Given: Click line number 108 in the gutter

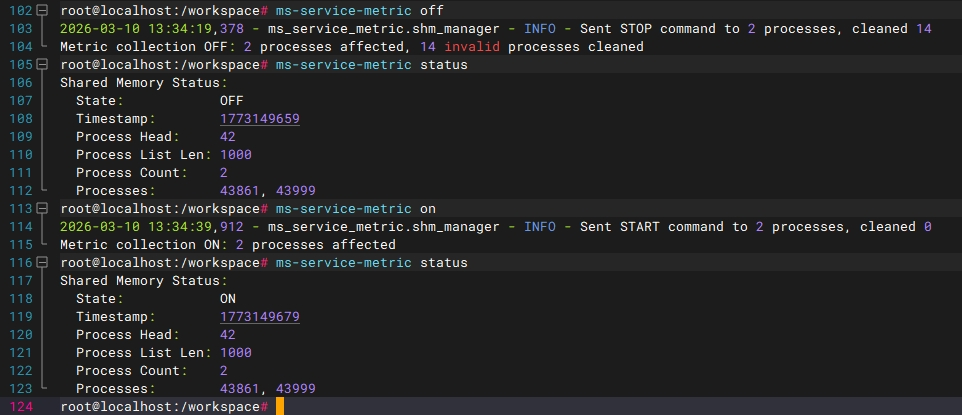Looking at the screenshot, I should (20, 118).
